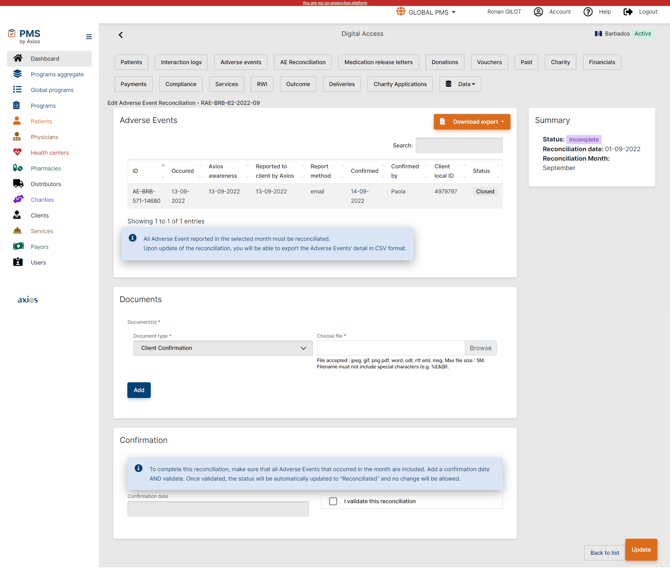The height and width of the screenshot is (568, 670).
Task: Click the back arrow beside Digital Access
Action: pyautogui.click(x=121, y=35)
